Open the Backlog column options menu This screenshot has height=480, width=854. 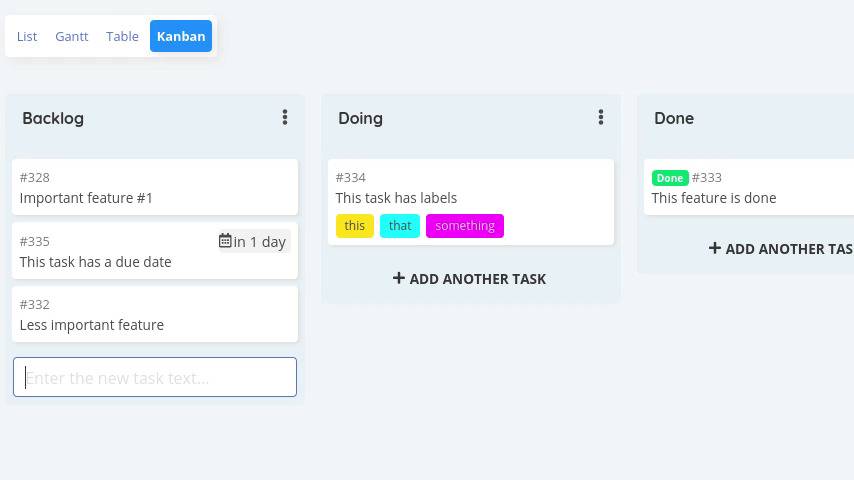pyautogui.click(x=284, y=117)
